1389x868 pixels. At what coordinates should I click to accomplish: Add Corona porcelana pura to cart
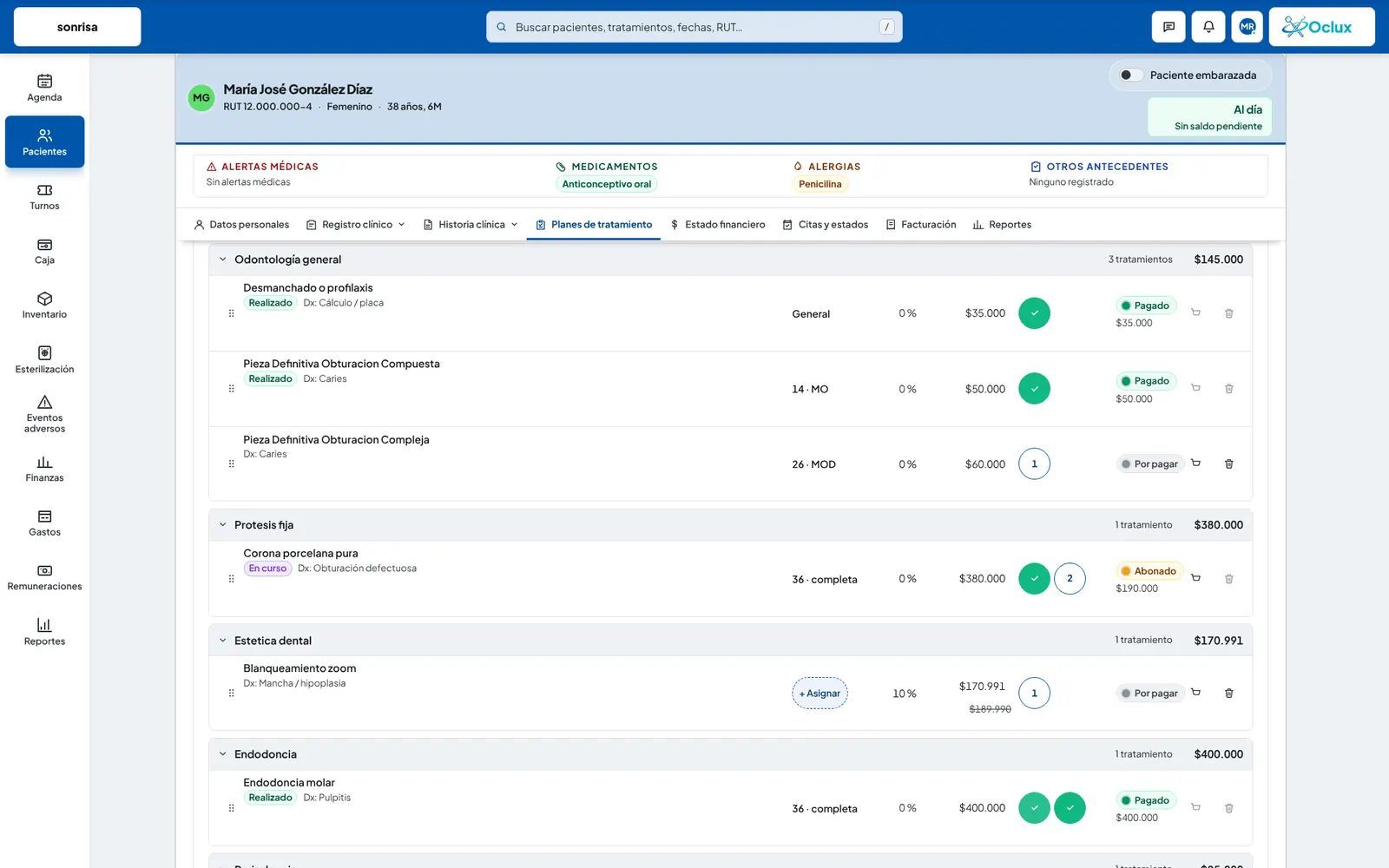pyautogui.click(x=1195, y=578)
